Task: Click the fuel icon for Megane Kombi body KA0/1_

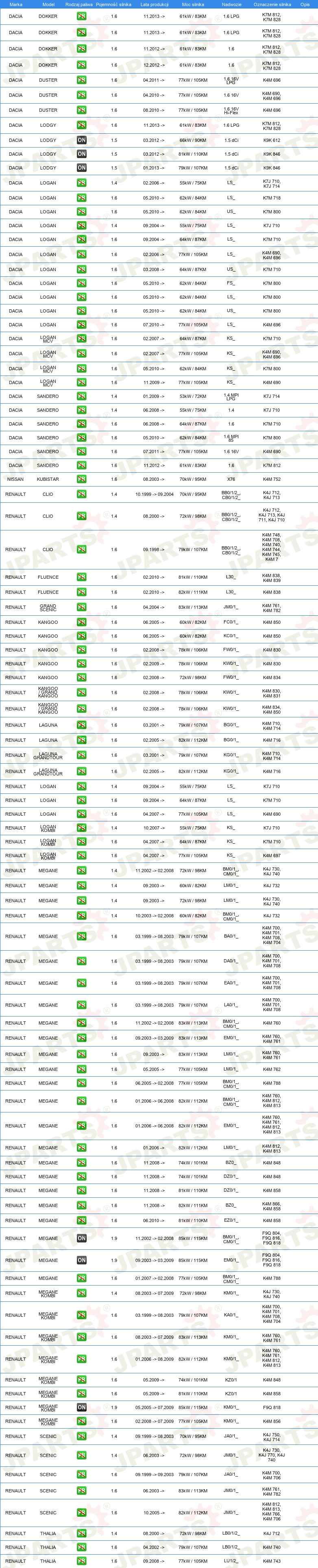Action: 82,1315
